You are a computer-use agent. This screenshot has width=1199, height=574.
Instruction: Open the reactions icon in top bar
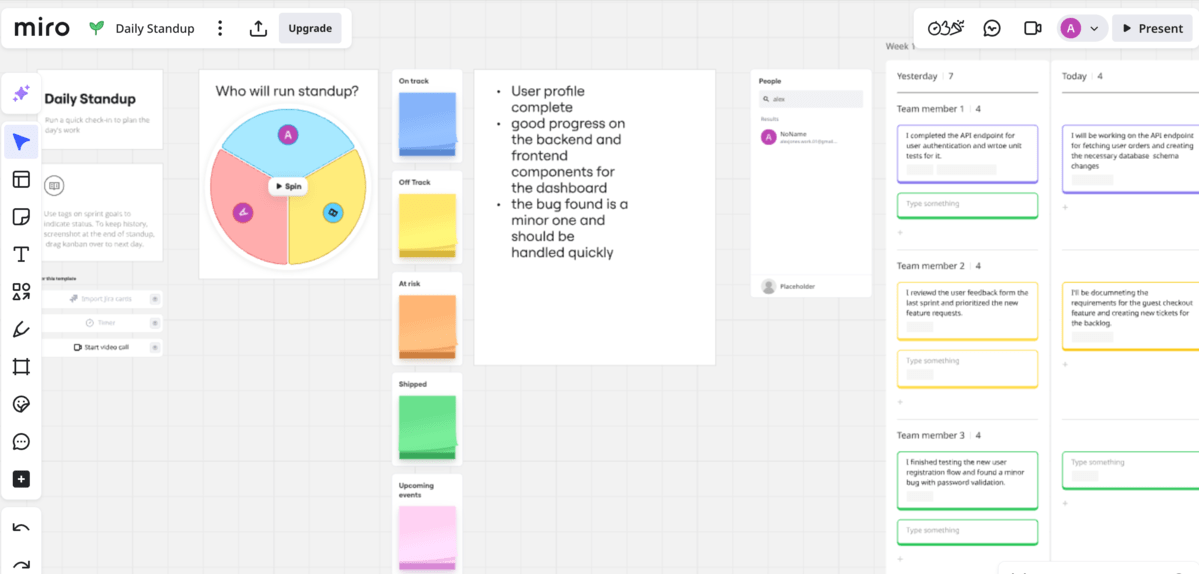(945, 28)
